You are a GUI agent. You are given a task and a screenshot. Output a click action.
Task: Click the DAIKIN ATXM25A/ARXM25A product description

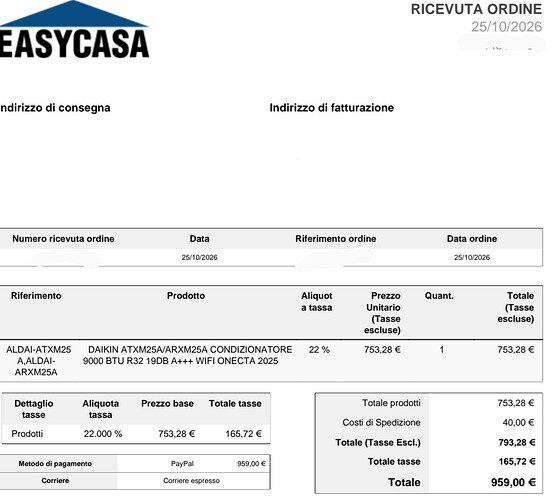[187, 355]
